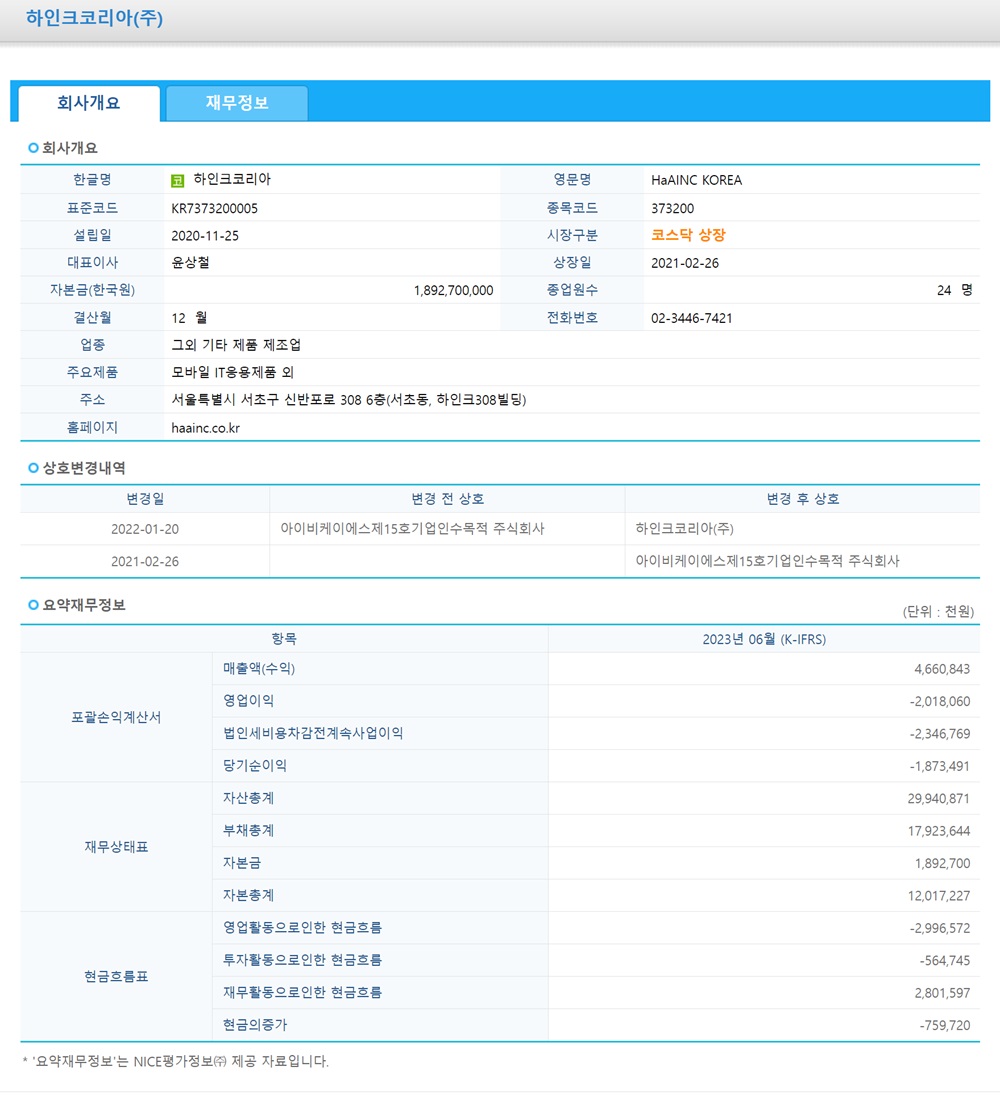Click the 매출액(수익) row label
This screenshot has width=1000, height=1096.
[x=259, y=668]
